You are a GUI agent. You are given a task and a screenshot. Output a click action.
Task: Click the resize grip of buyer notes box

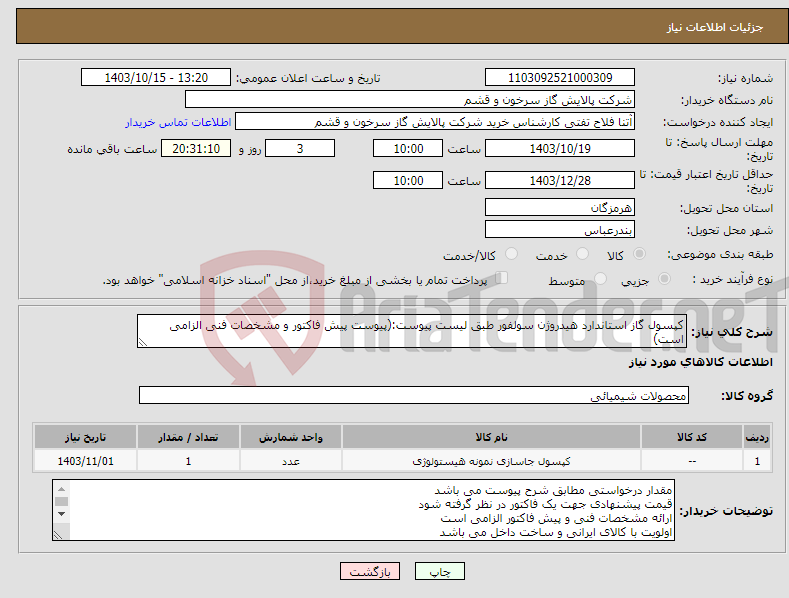click(59, 535)
